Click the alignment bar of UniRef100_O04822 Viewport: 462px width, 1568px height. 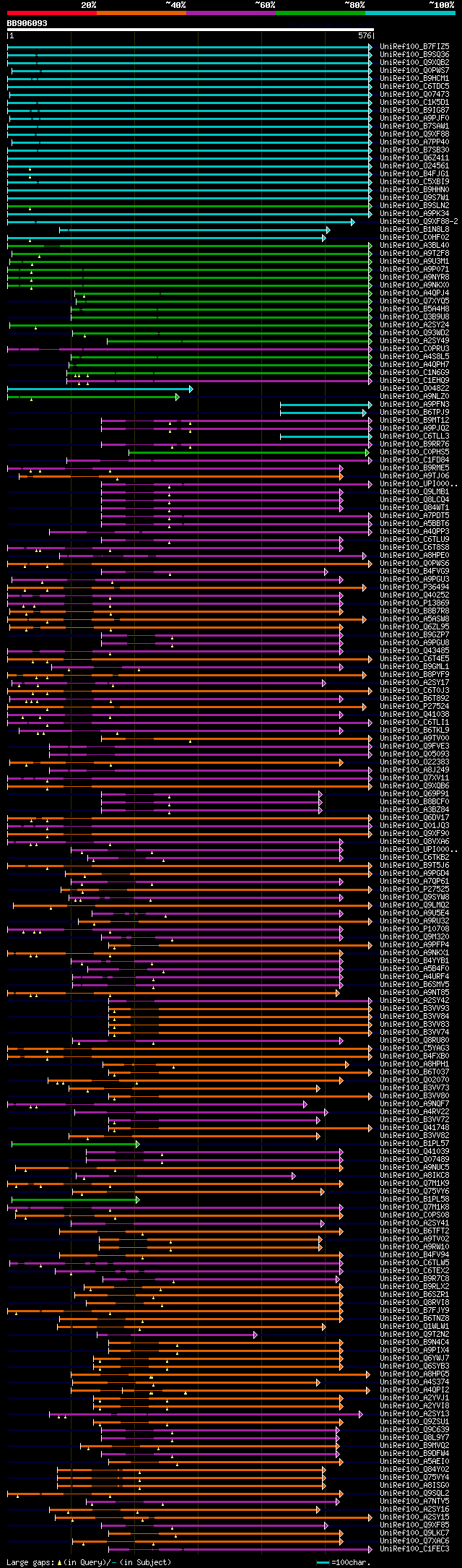pos(100,388)
